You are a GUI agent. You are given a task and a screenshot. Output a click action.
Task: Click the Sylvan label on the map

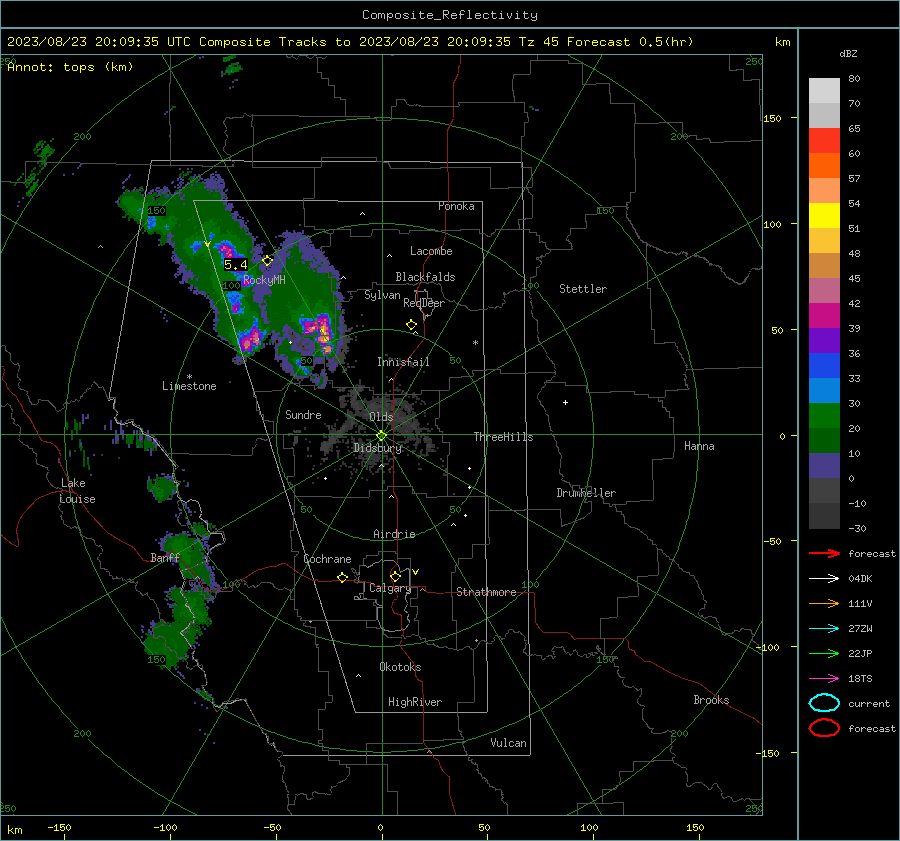(x=382, y=295)
